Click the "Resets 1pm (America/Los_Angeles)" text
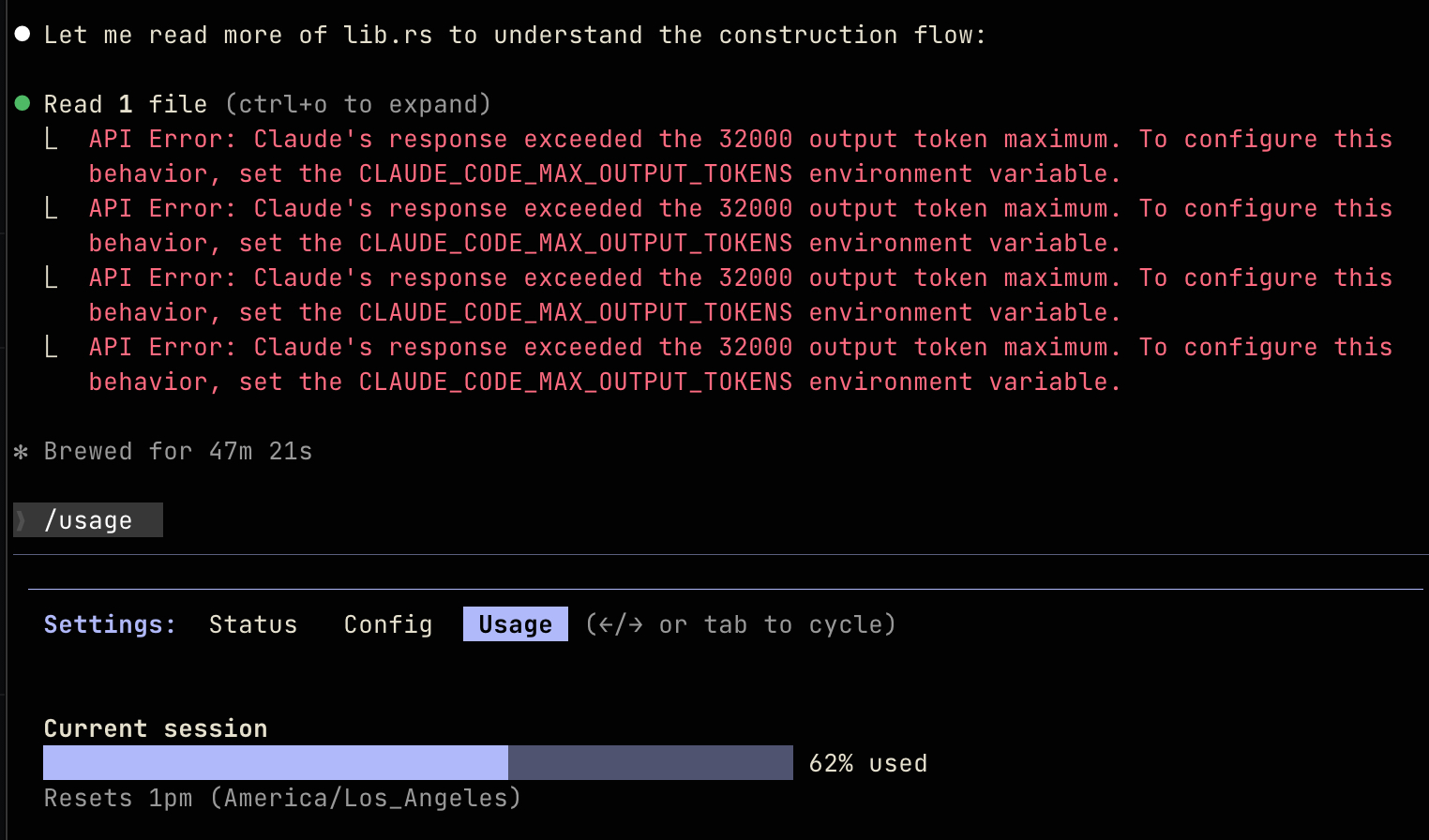Screen dimensions: 1429x840 coord(281,798)
